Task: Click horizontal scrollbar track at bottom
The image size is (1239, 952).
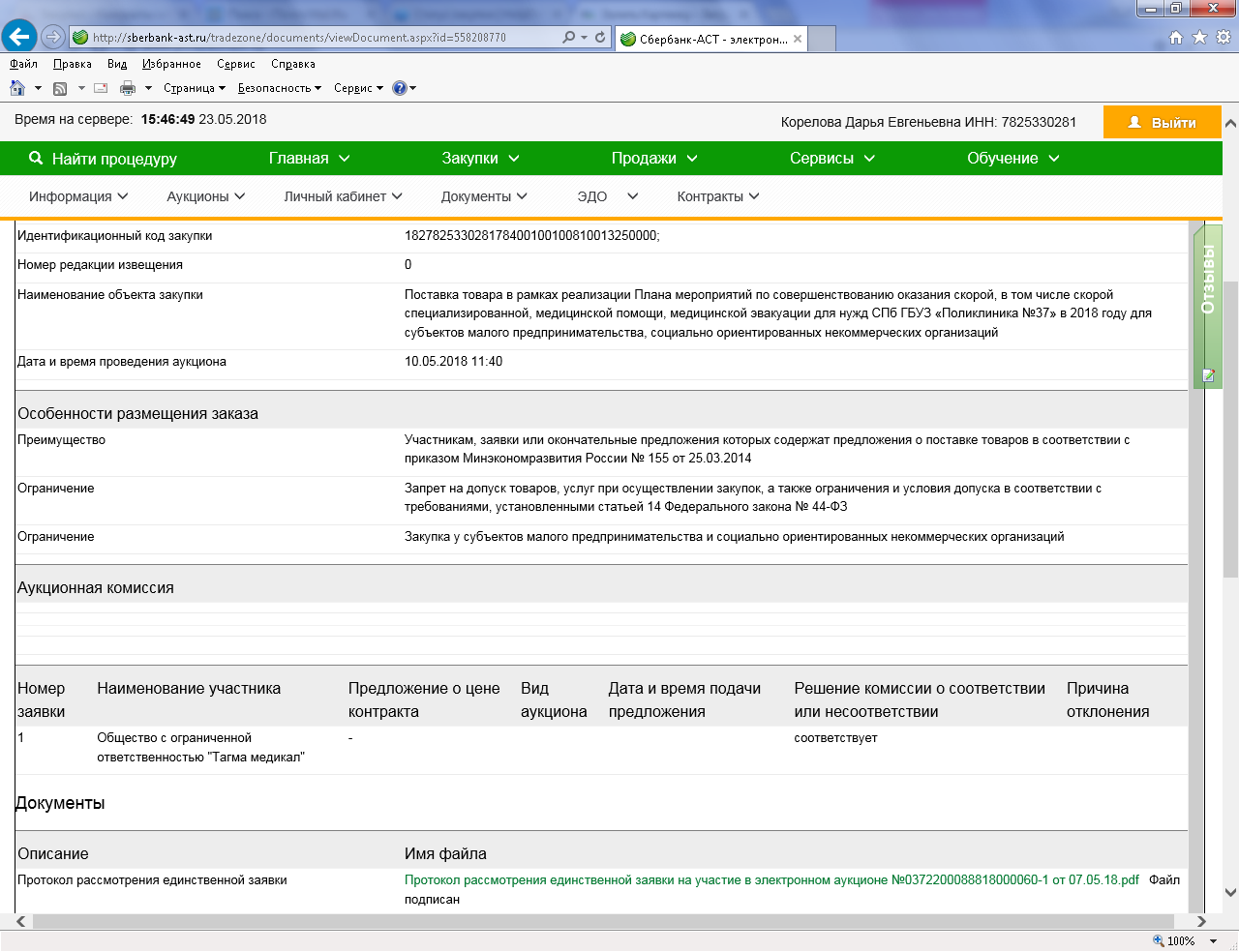Action: pyautogui.click(x=605, y=921)
